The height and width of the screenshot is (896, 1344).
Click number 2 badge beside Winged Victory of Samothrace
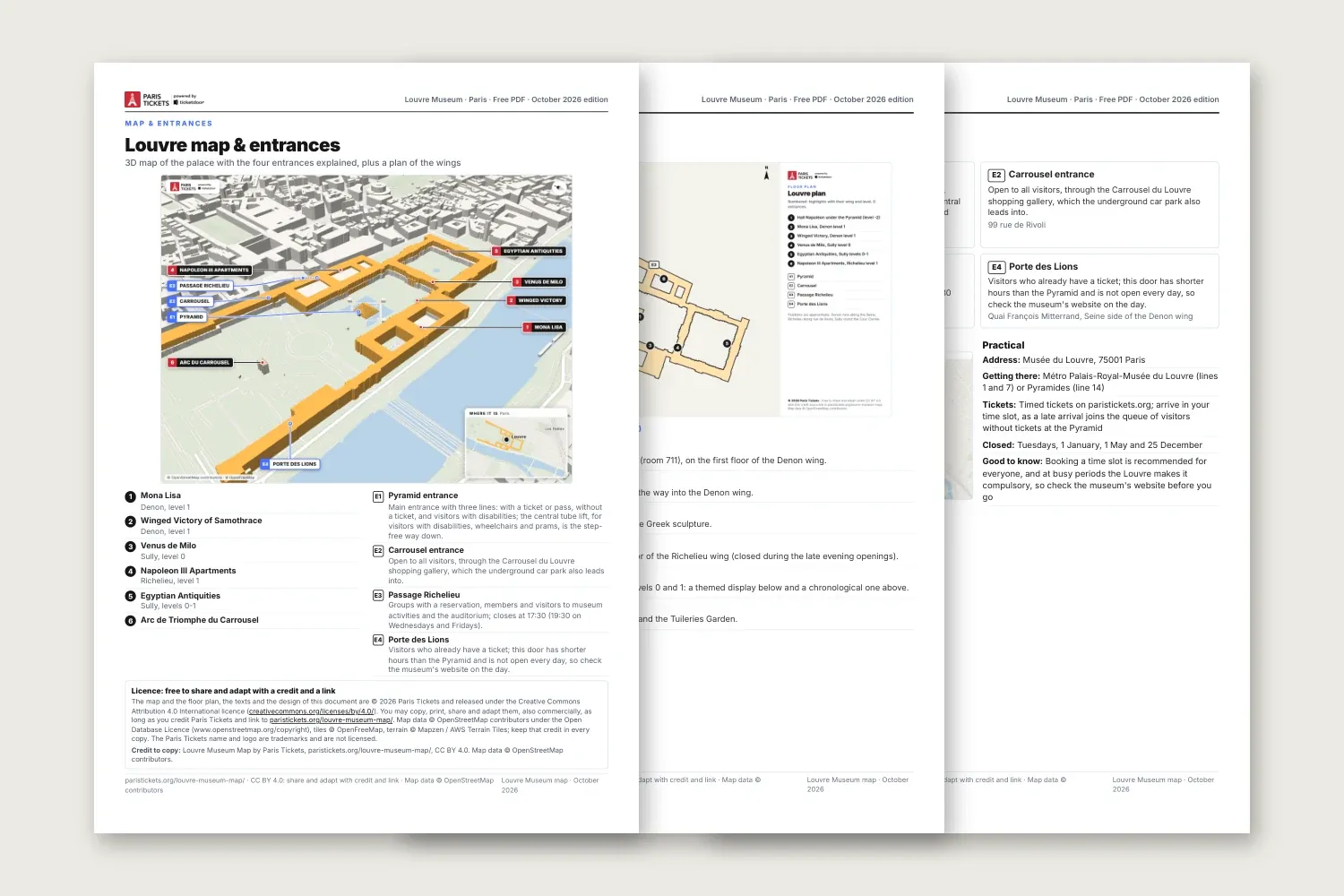(131, 521)
